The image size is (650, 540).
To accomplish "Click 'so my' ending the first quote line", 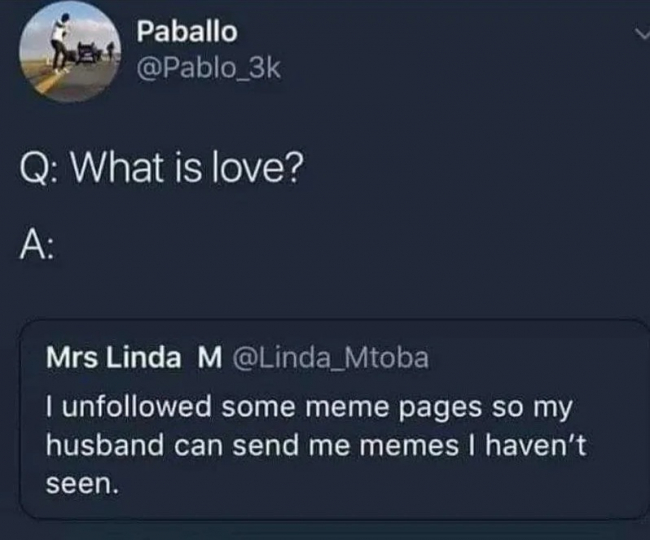I will point(532,408).
